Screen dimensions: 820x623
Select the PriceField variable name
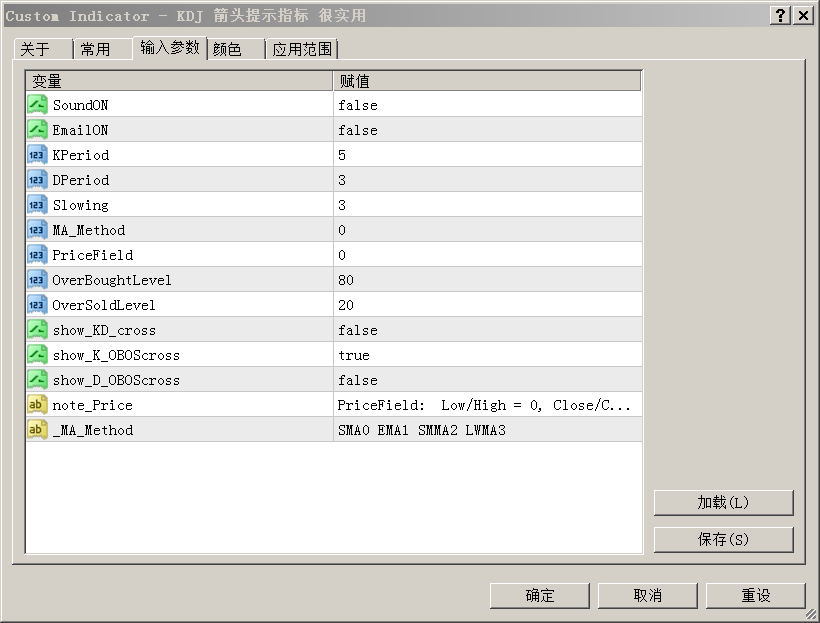[93, 255]
